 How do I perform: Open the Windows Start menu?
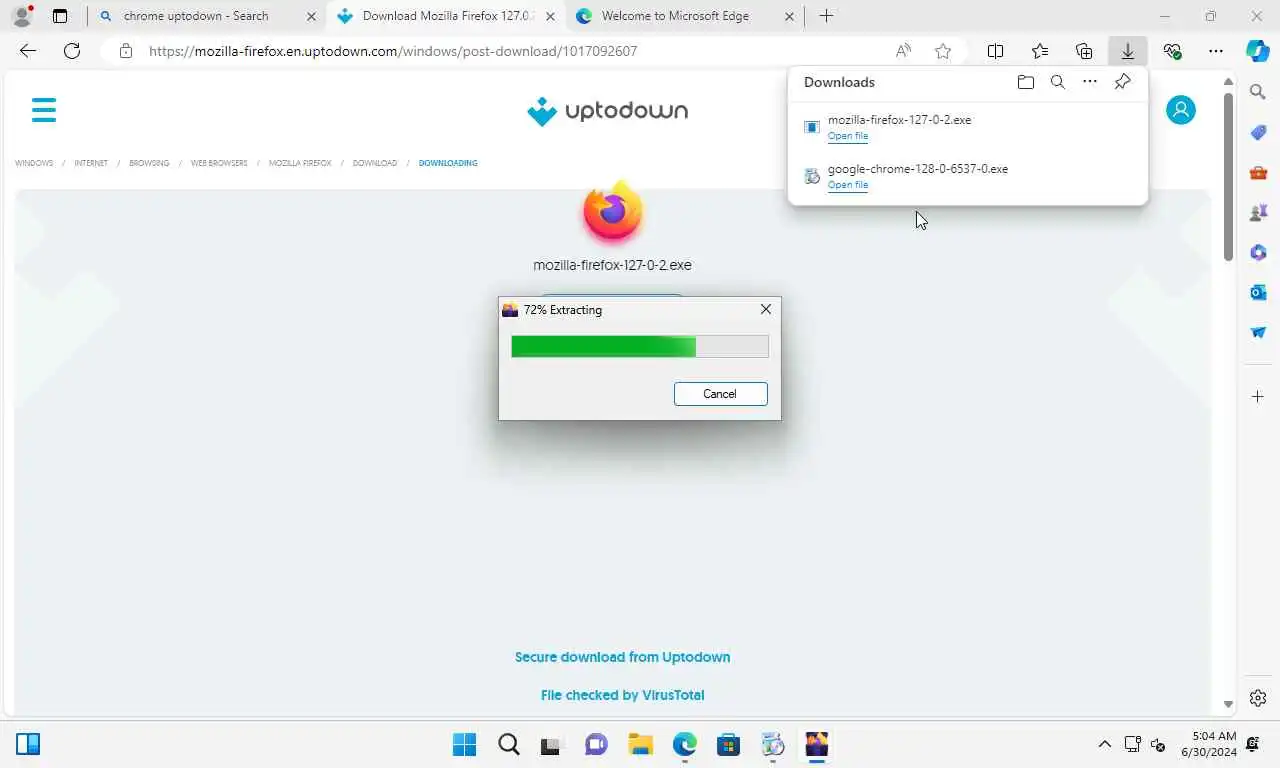click(465, 744)
